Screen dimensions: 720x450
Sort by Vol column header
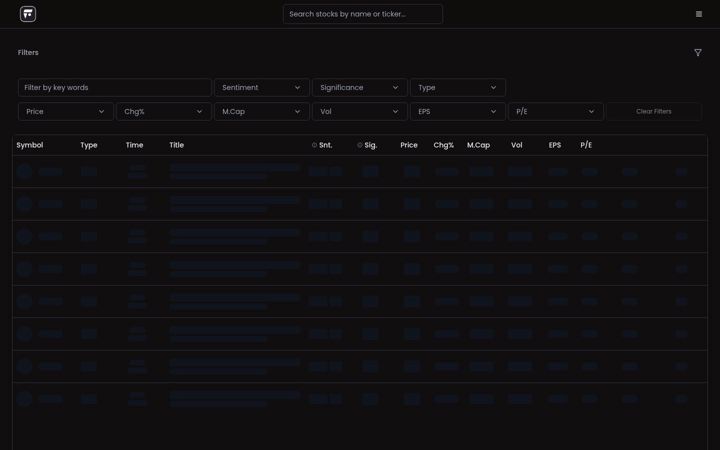[x=517, y=145]
